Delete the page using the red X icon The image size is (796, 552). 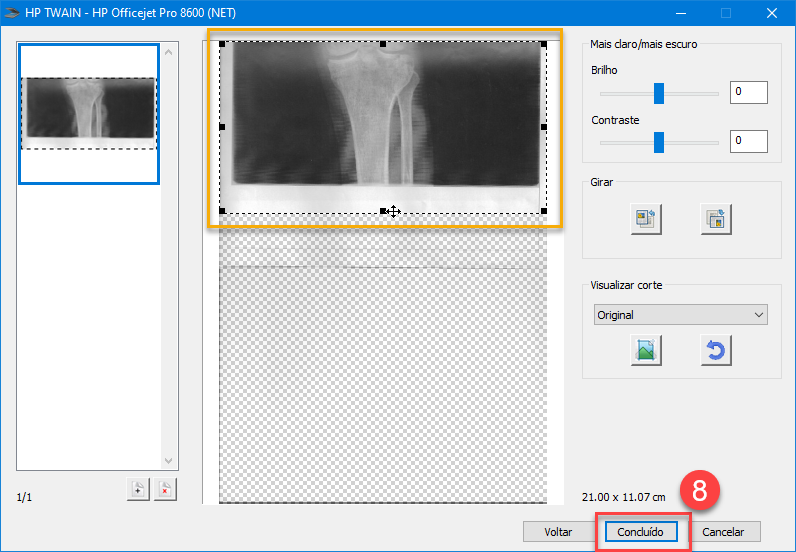(x=165, y=488)
